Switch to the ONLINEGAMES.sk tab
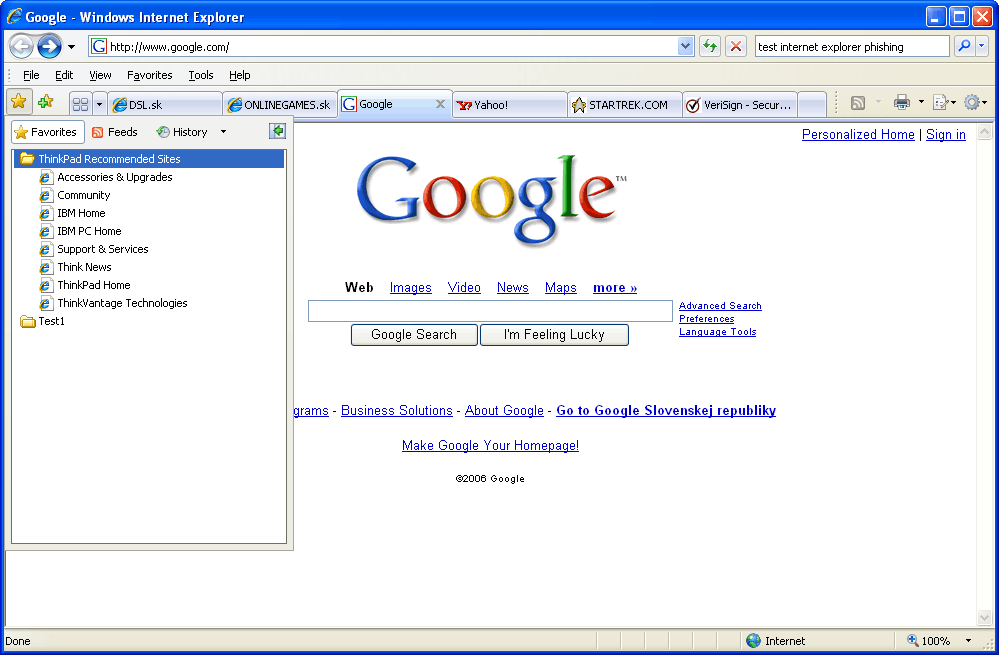The height and width of the screenshot is (655, 999). (x=280, y=104)
